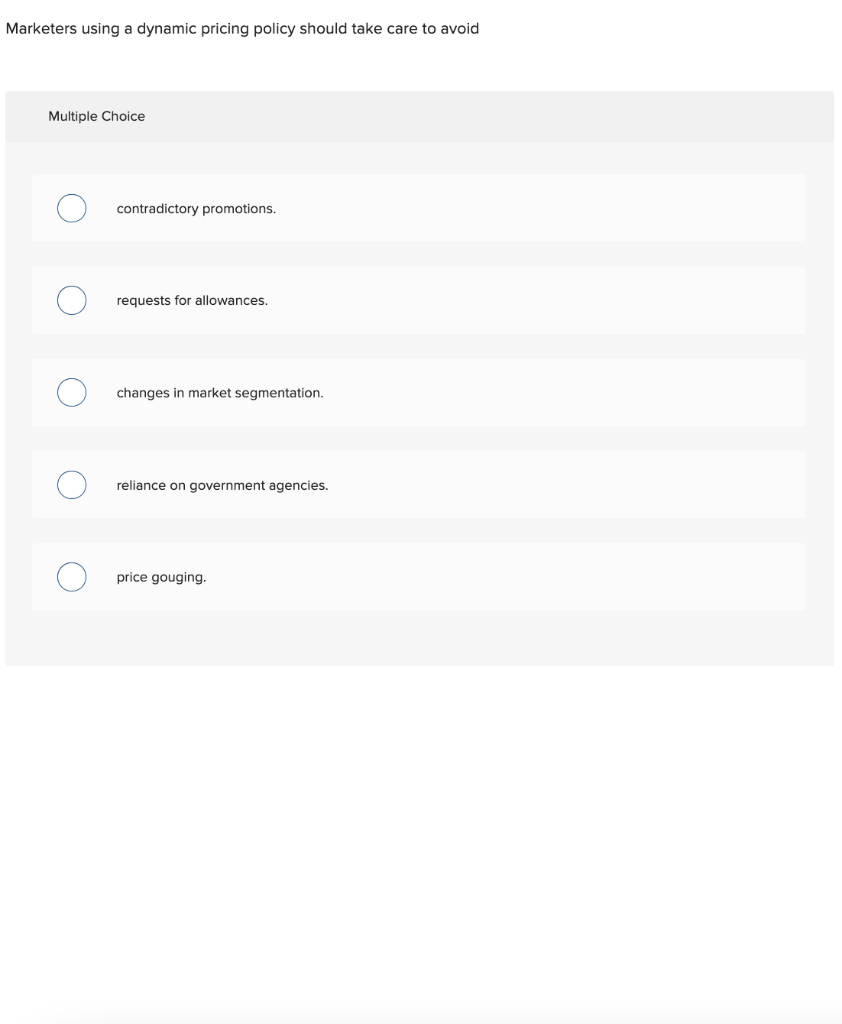
Task: Click the 'contradictory promotions.' answer text
Action: click(196, 209)
